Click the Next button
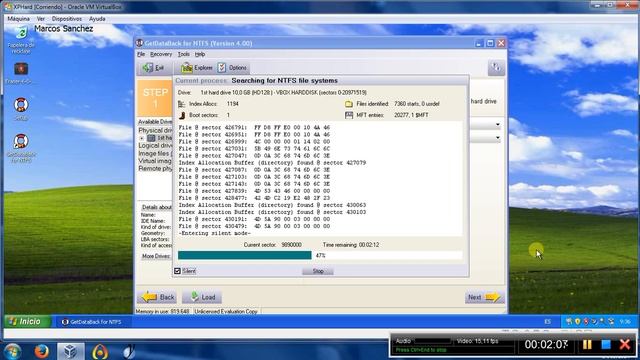Screen dimensions: 640x360 483,297
